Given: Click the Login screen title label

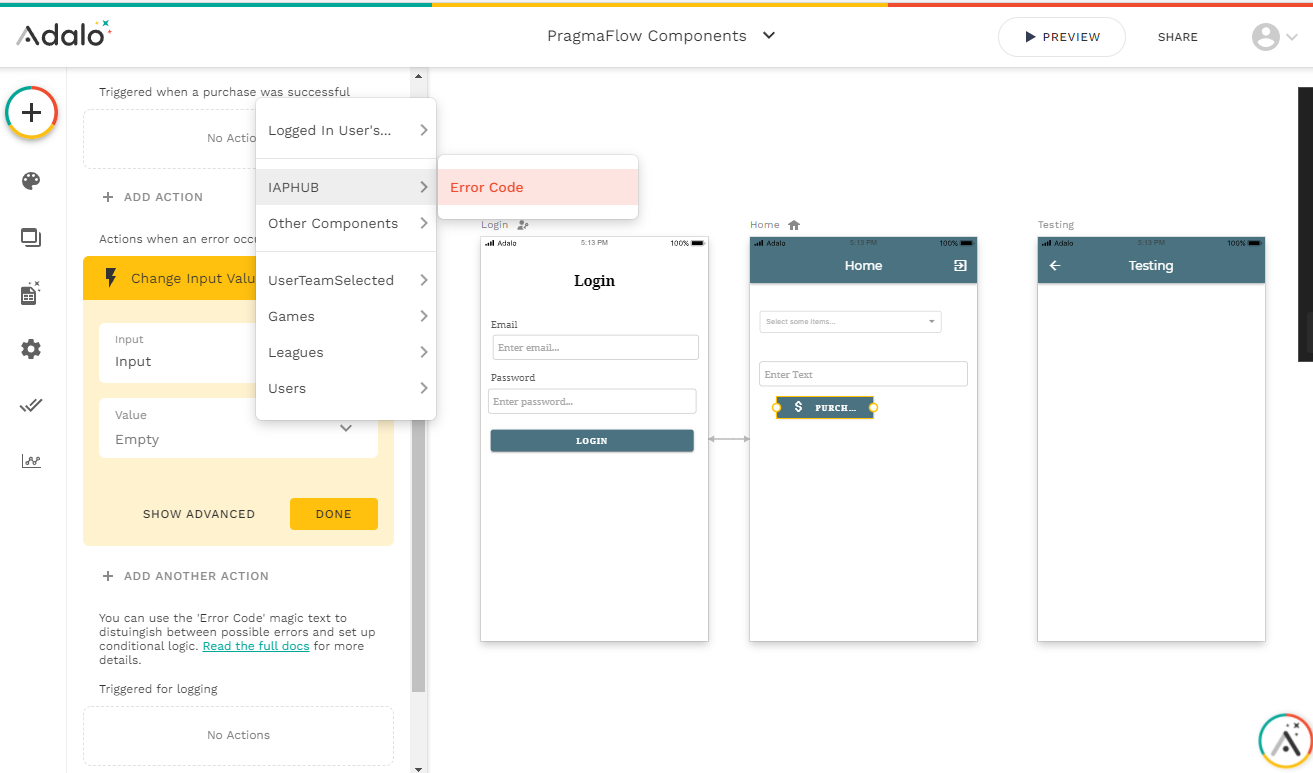Looking at the screenshot, I should tap(495, 225).
